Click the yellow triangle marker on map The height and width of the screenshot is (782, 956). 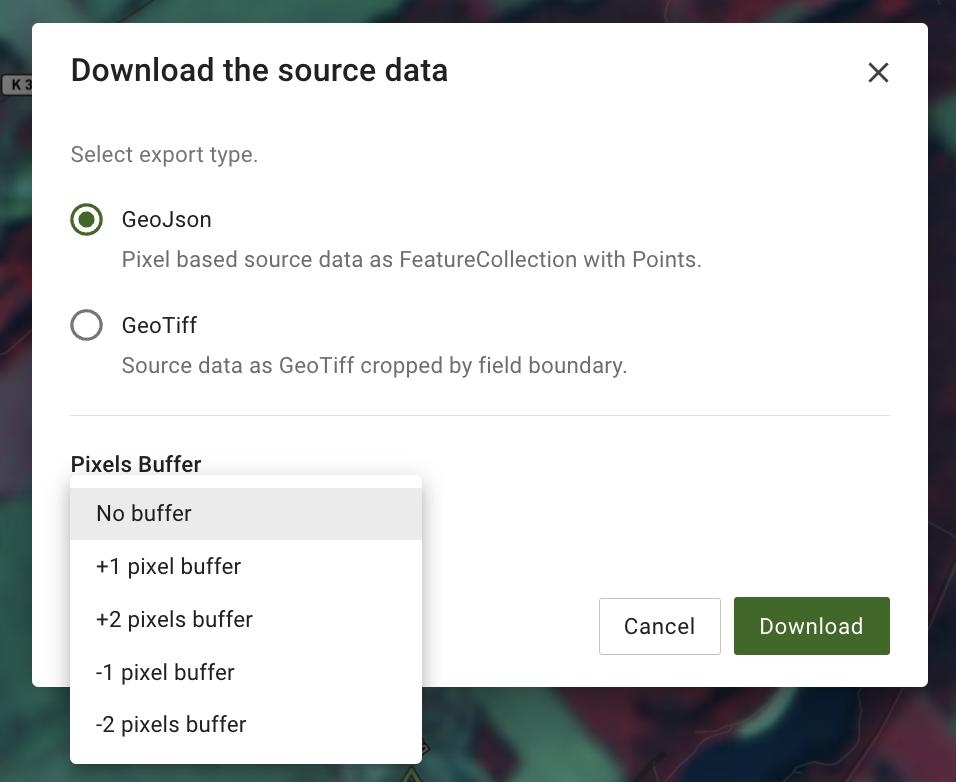[x=412, y=773]
